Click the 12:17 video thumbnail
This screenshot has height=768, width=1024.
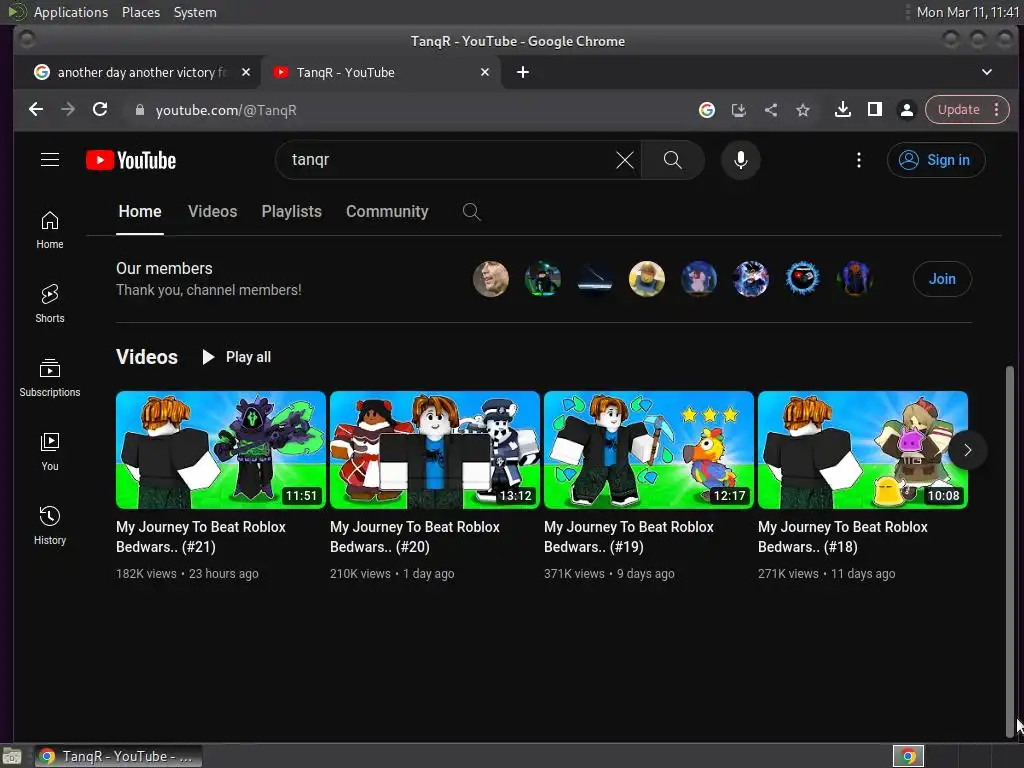point(648,450)
